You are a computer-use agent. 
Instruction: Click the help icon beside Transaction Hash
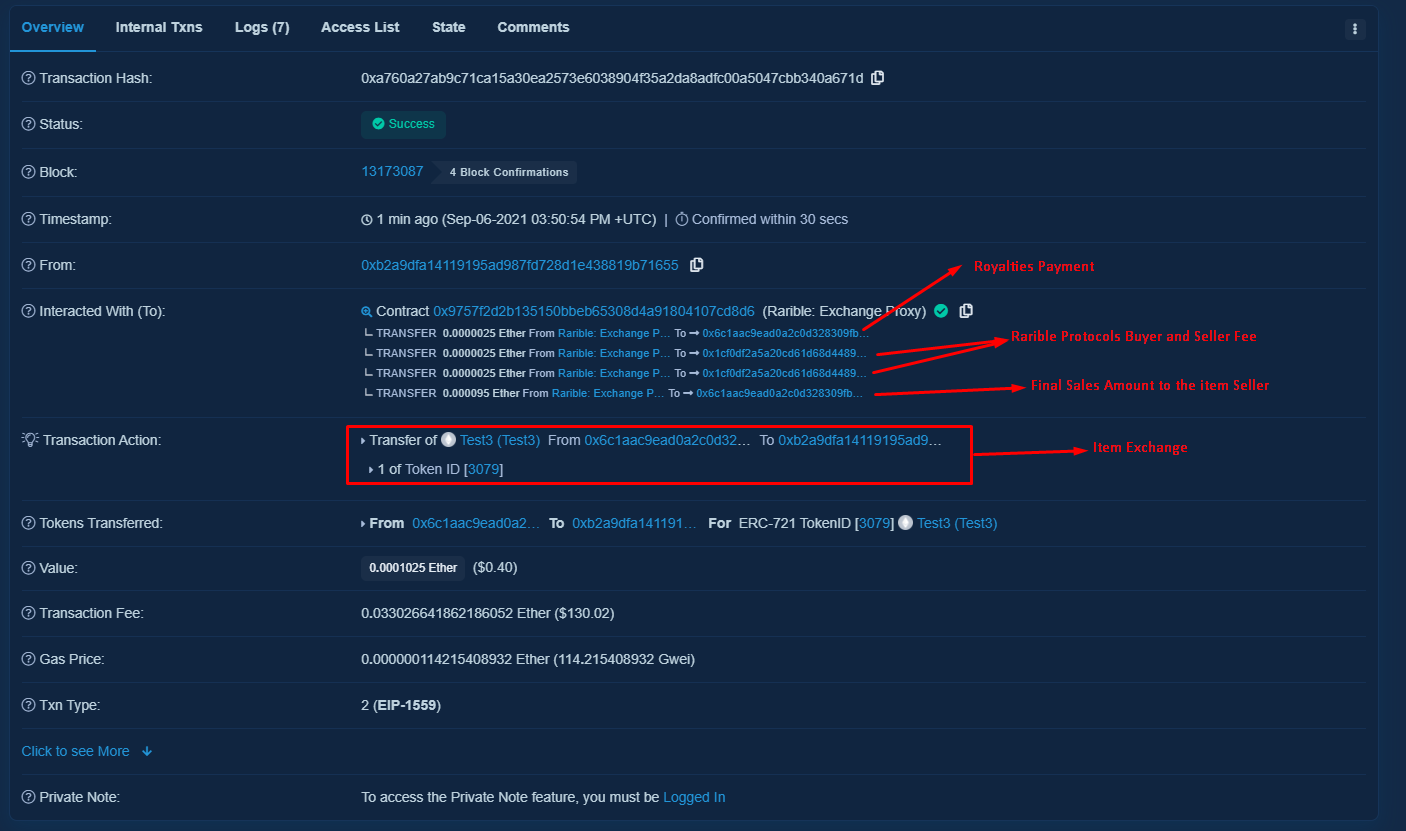(29, 78)
